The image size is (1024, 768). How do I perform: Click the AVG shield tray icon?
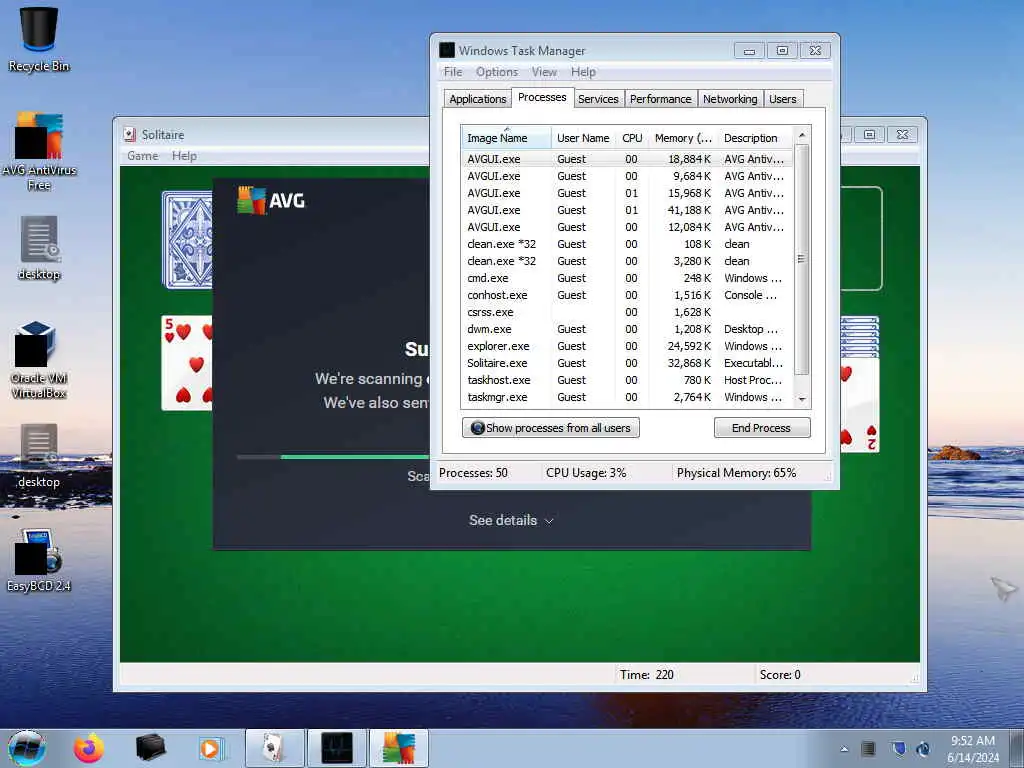click(899, 748)
